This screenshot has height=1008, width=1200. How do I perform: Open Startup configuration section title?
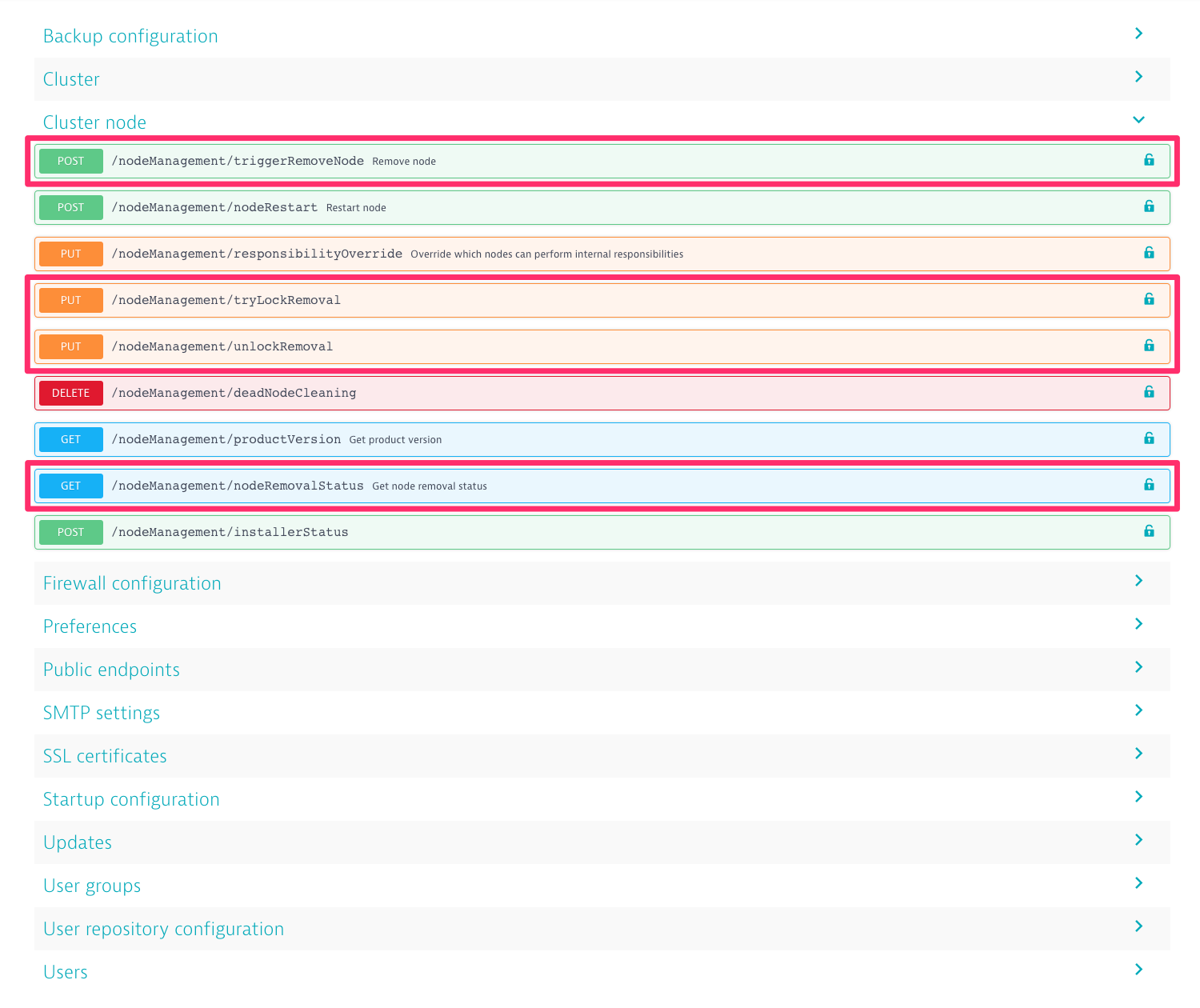(131, 800)
